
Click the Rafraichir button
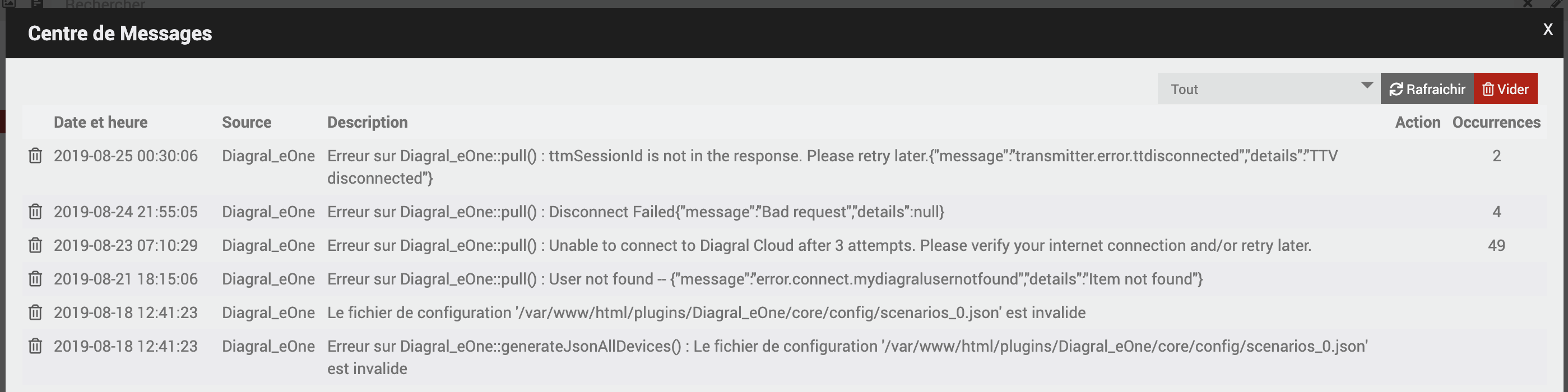point(1427,89)
